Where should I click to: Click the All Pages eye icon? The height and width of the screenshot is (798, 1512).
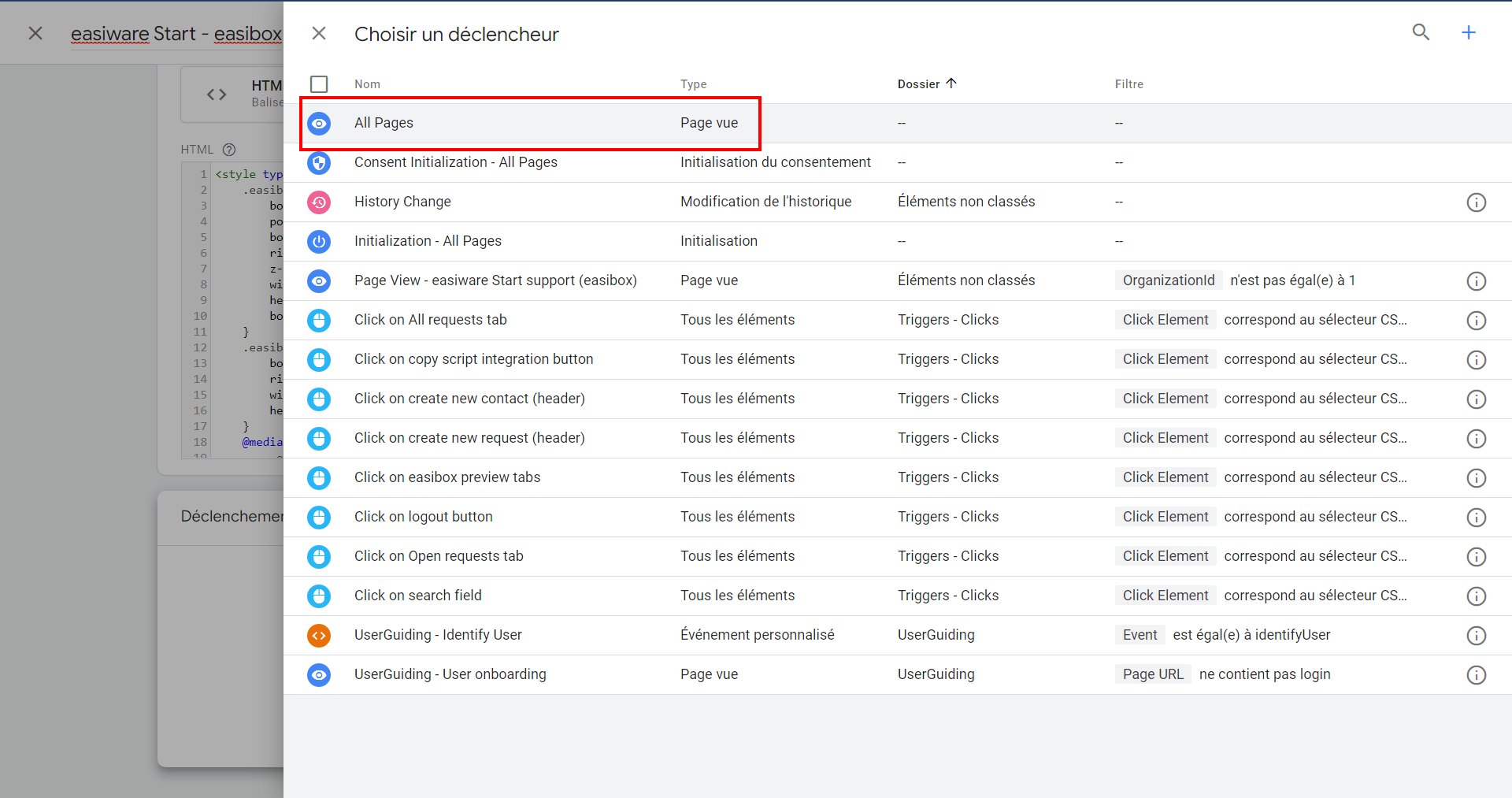(319, 124)
